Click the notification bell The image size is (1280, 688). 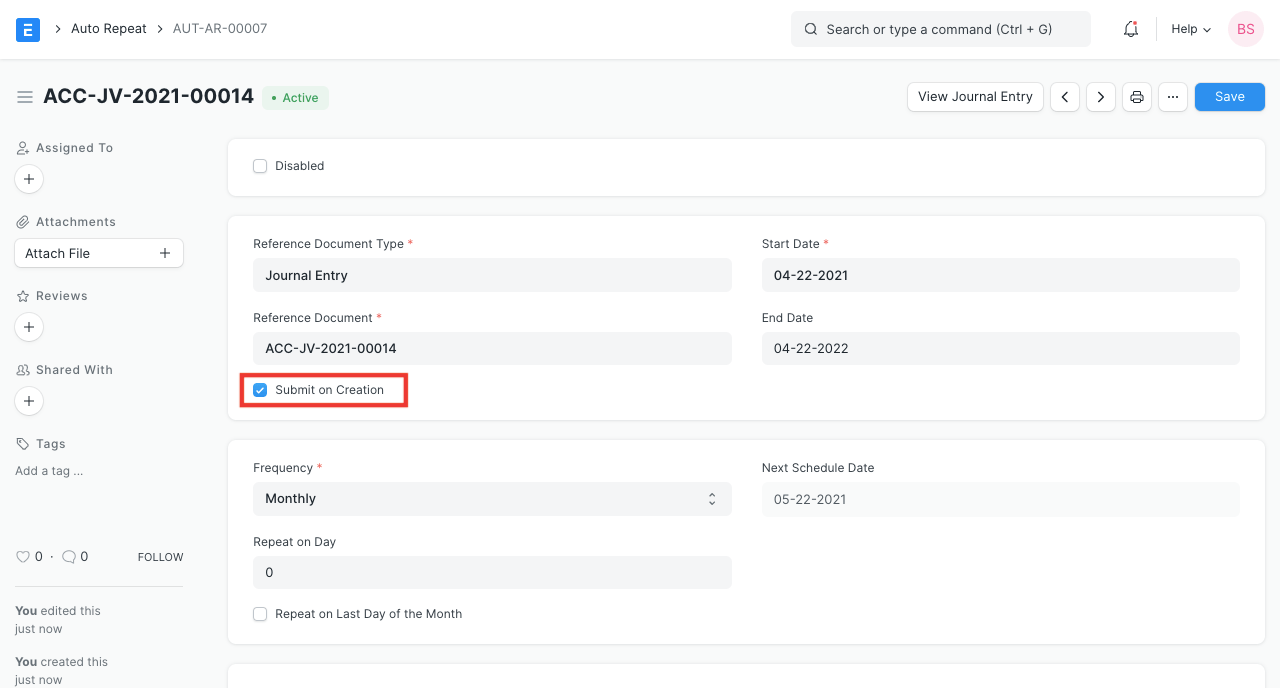click(1130, 29)
